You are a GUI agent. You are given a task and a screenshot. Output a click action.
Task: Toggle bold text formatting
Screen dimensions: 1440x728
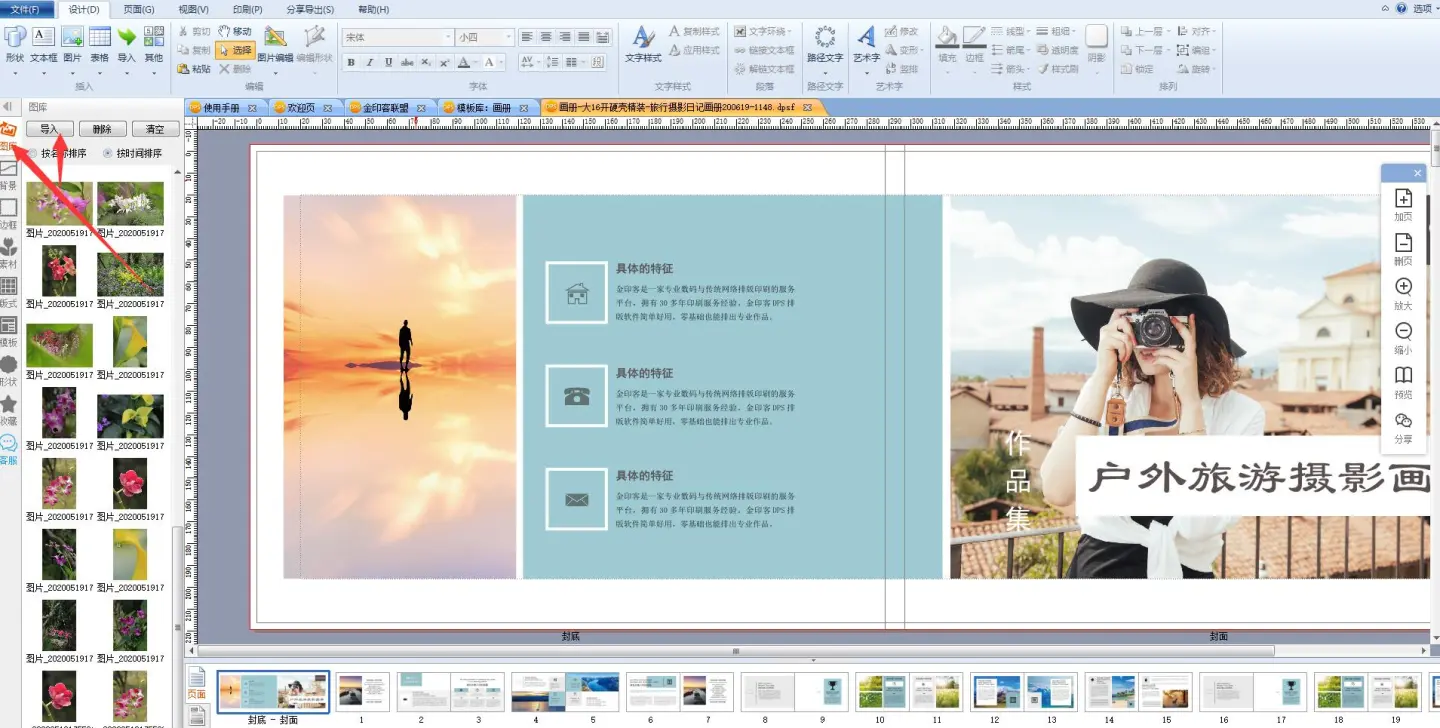click(351, 62)
